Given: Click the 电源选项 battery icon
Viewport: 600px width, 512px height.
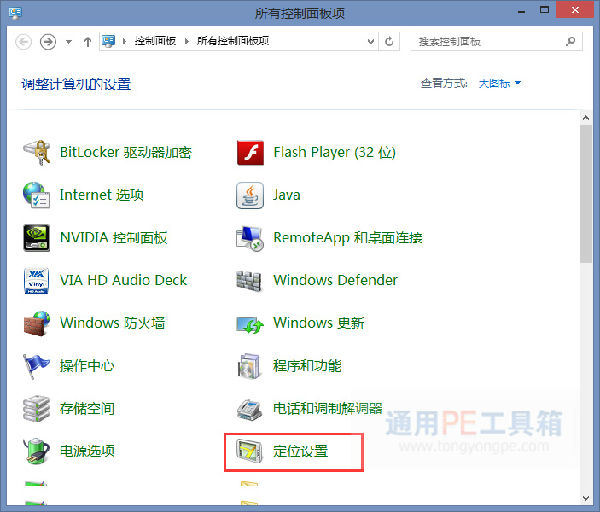Looking at the screenshot, I should point(36,451).
